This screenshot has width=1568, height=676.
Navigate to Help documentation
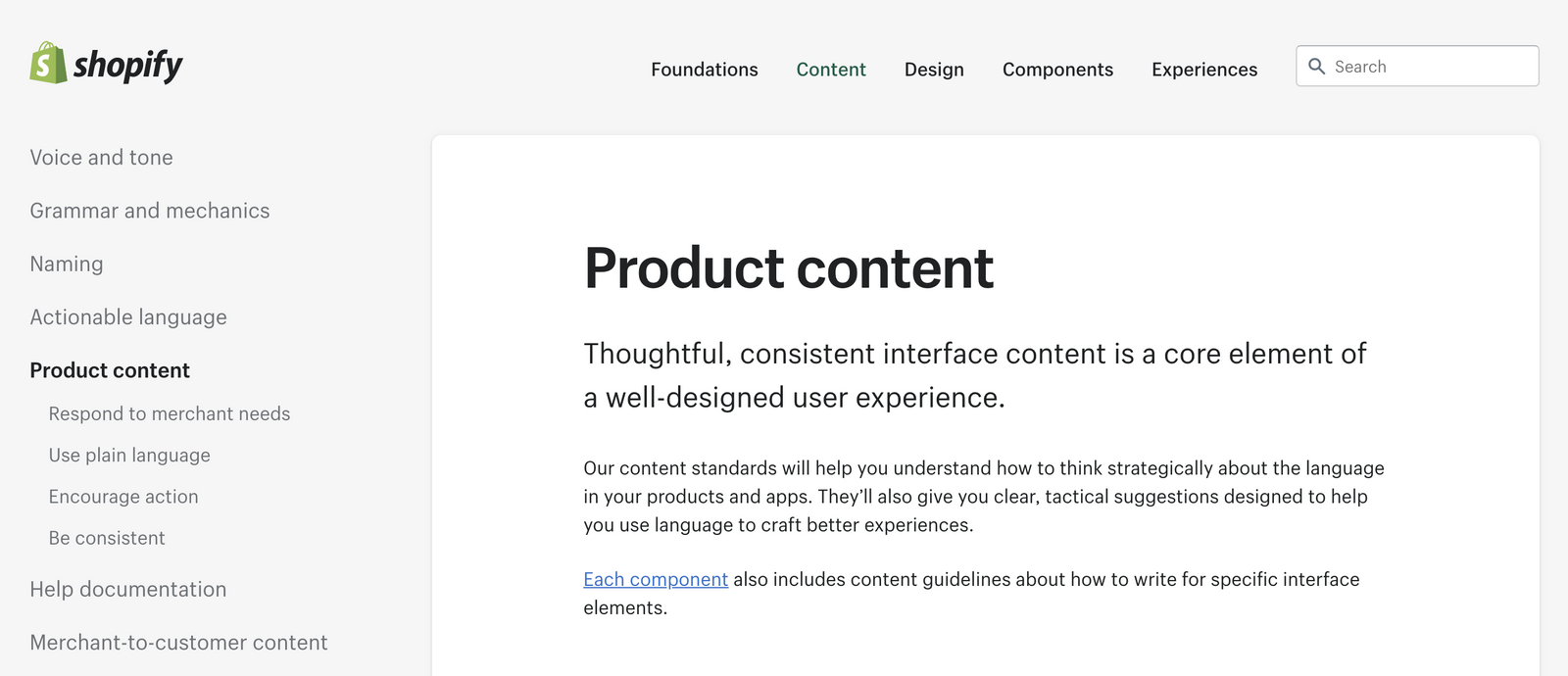(128, 589)
